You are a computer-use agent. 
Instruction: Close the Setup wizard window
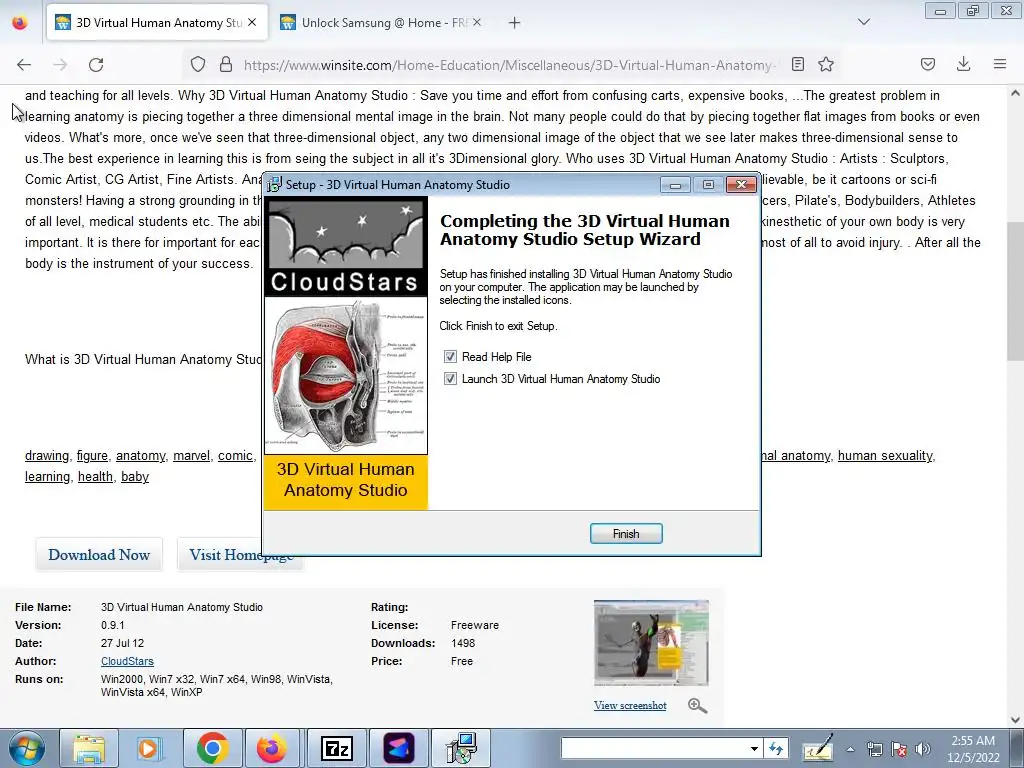point(741,185)
